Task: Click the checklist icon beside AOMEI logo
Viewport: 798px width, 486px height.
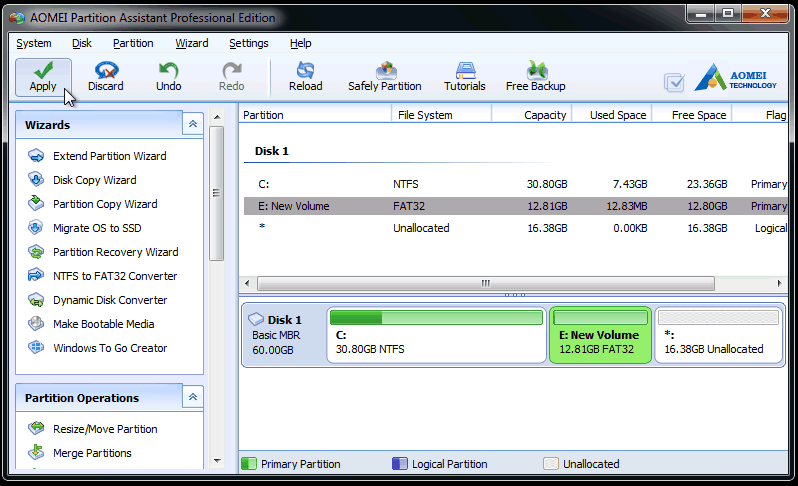Action: pos(674,82)
